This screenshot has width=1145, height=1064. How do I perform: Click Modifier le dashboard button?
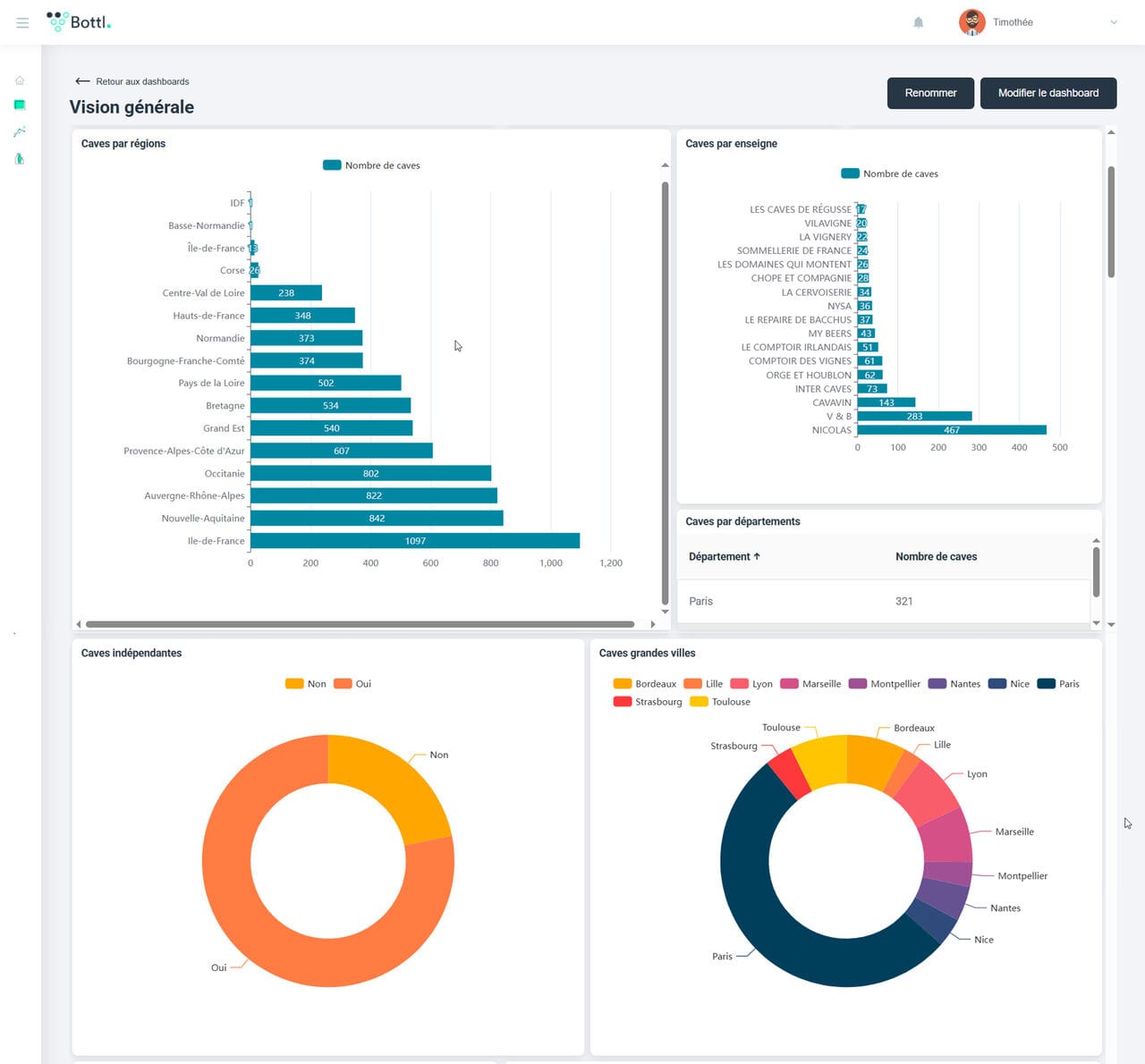click(x=1047, y=93)
